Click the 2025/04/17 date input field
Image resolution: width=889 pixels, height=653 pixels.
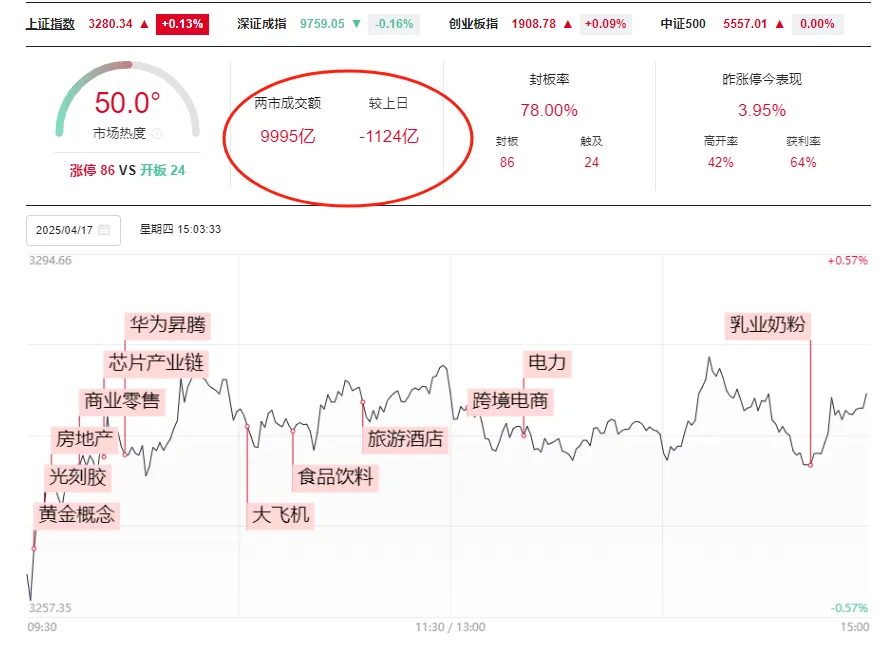point(64,230)
